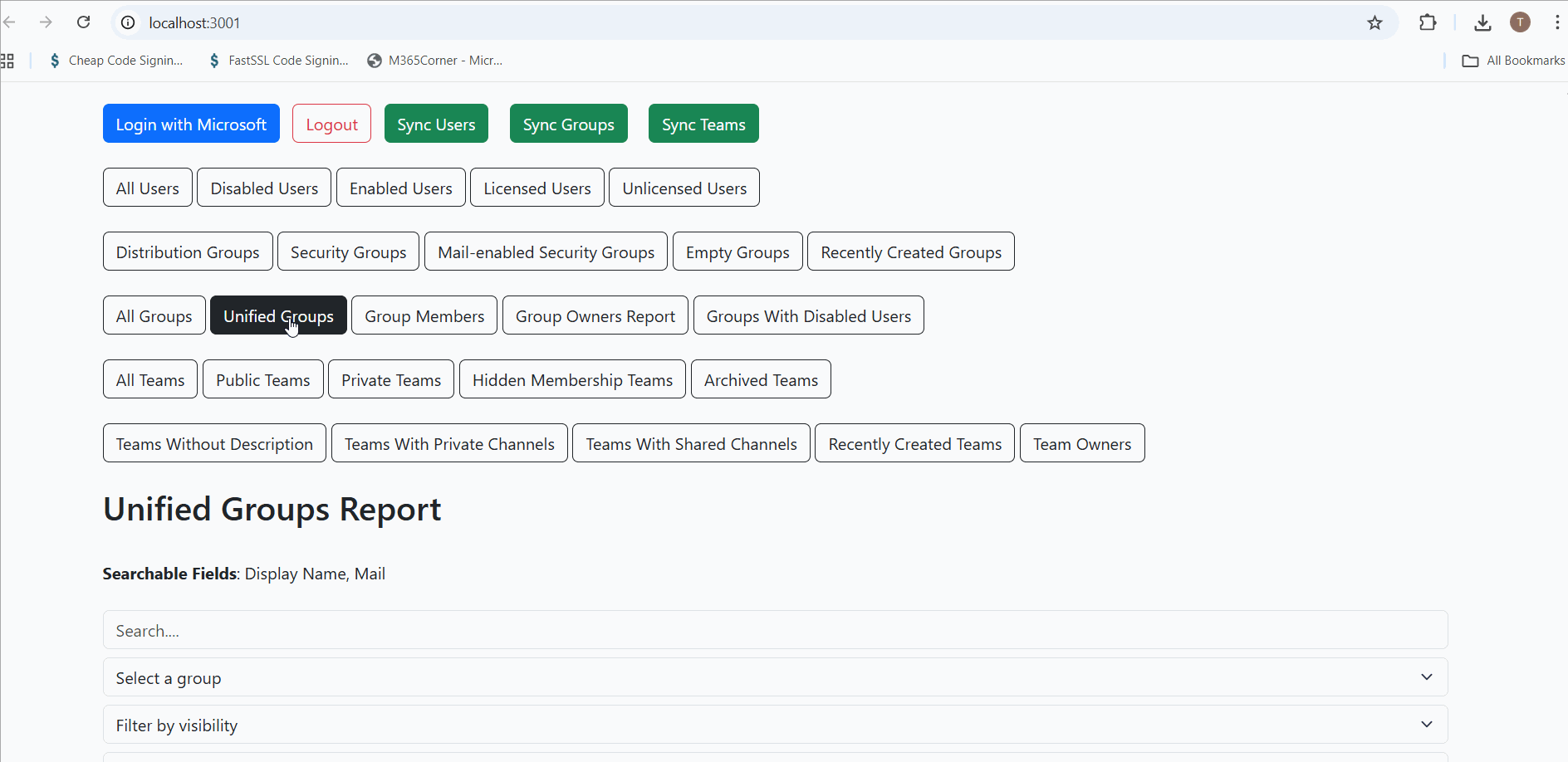This screenshot has width=1568, height=762.
Task: Click the profile avatar icon
Action: click(1520, 22)
